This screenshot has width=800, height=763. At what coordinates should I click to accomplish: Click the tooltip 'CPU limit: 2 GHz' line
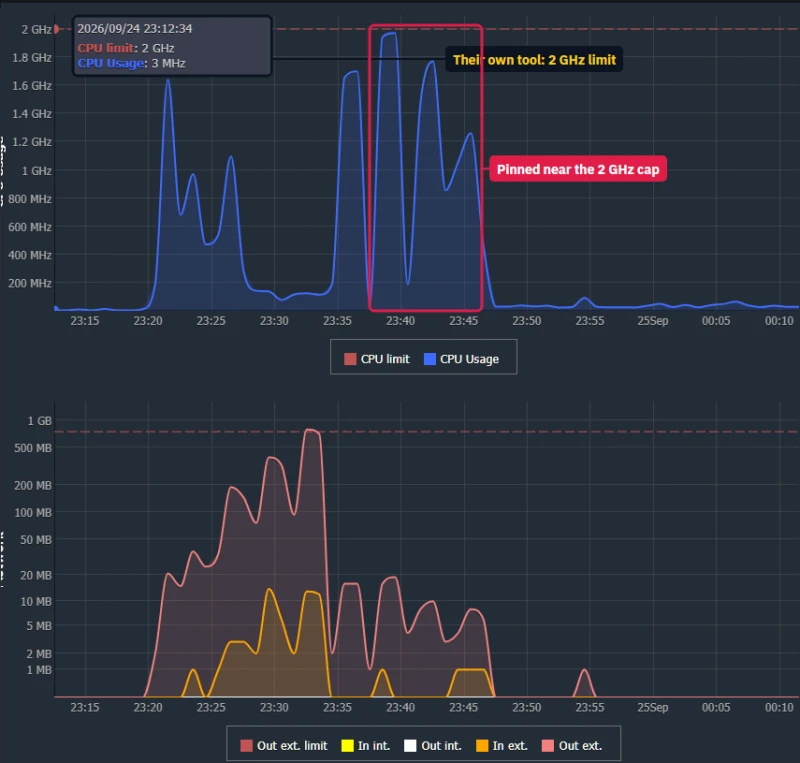126,48
